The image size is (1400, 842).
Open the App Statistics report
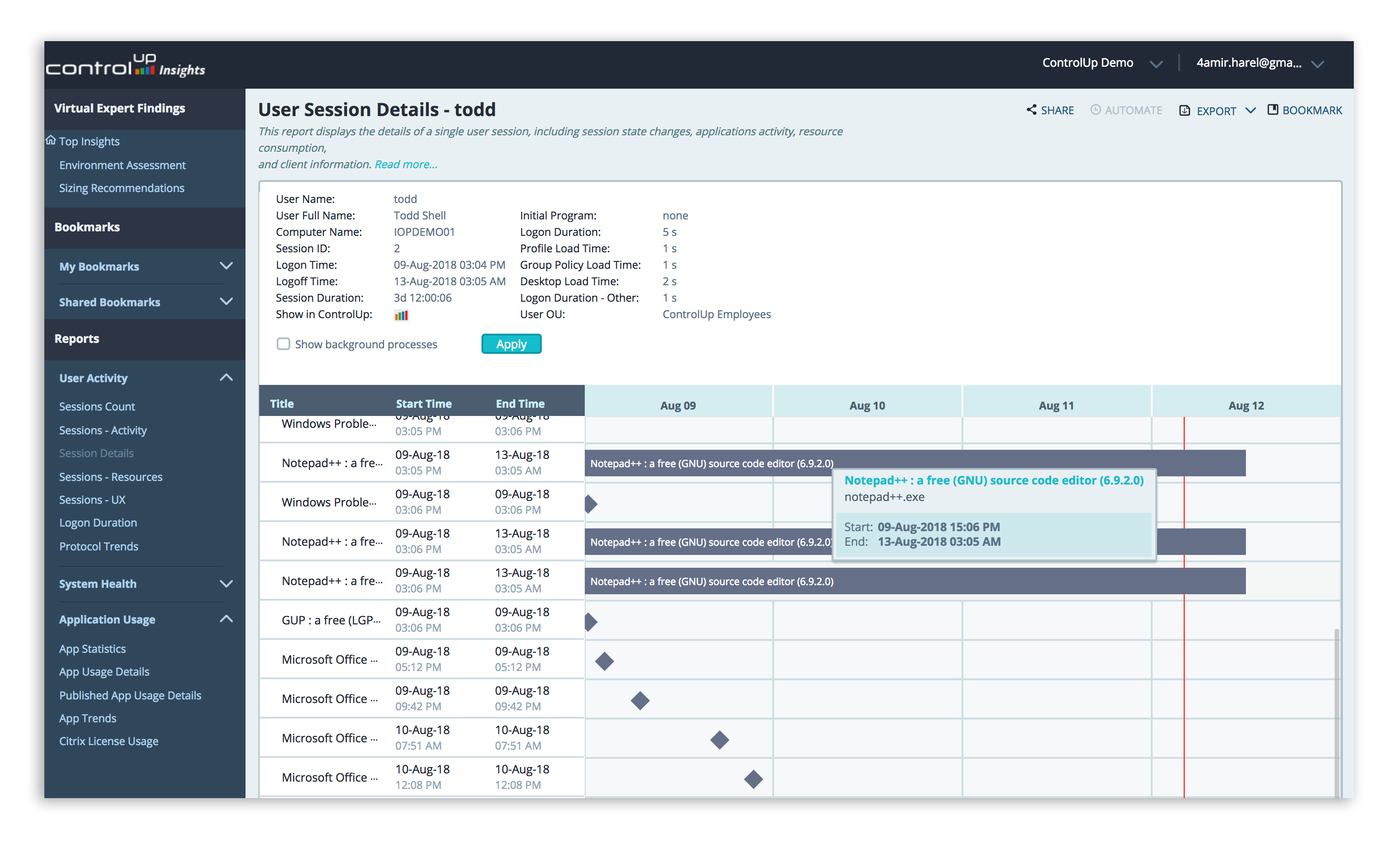[x=92, y=649]
